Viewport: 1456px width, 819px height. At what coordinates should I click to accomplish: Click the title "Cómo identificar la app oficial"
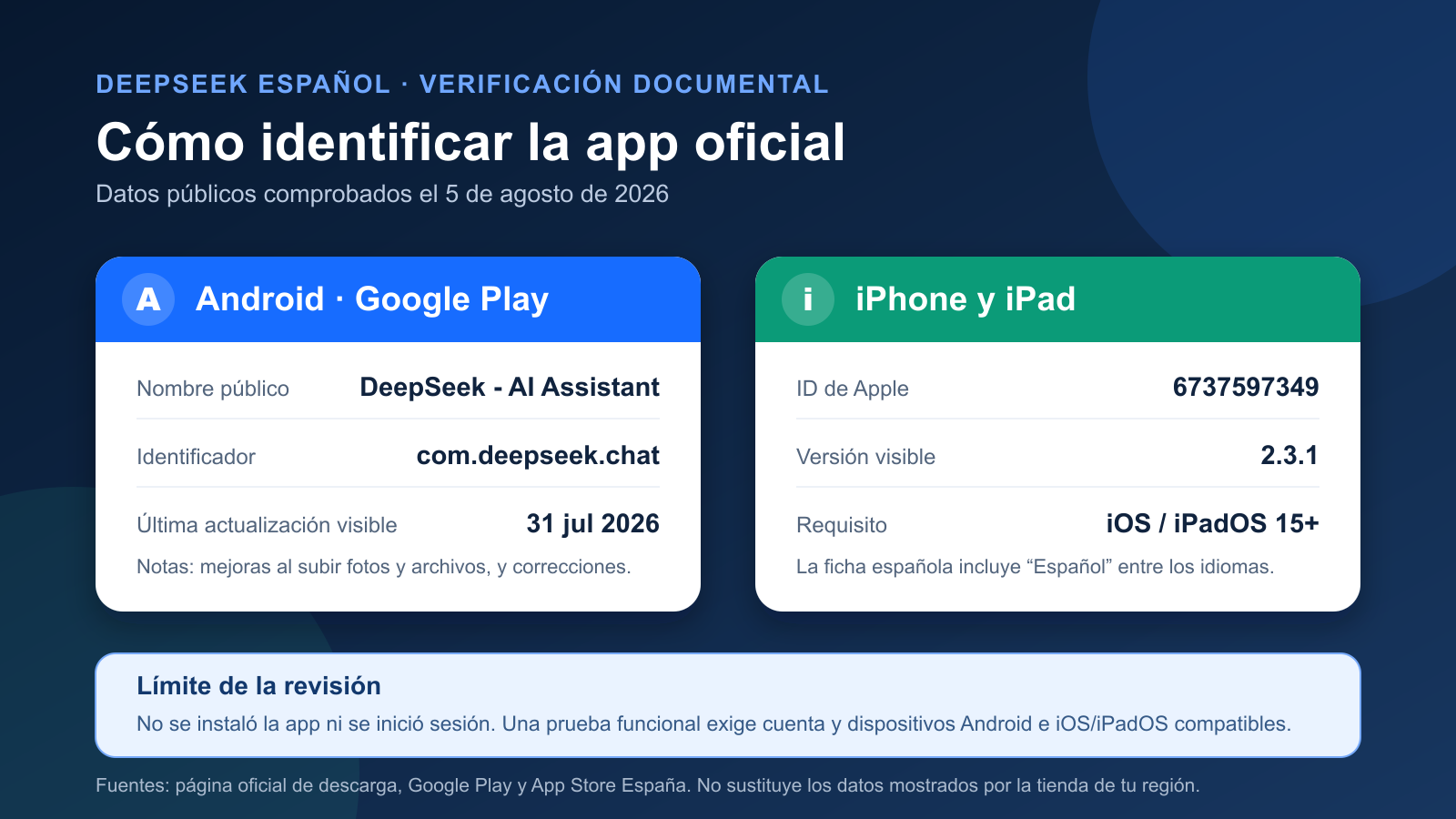(x=470, y=143)
